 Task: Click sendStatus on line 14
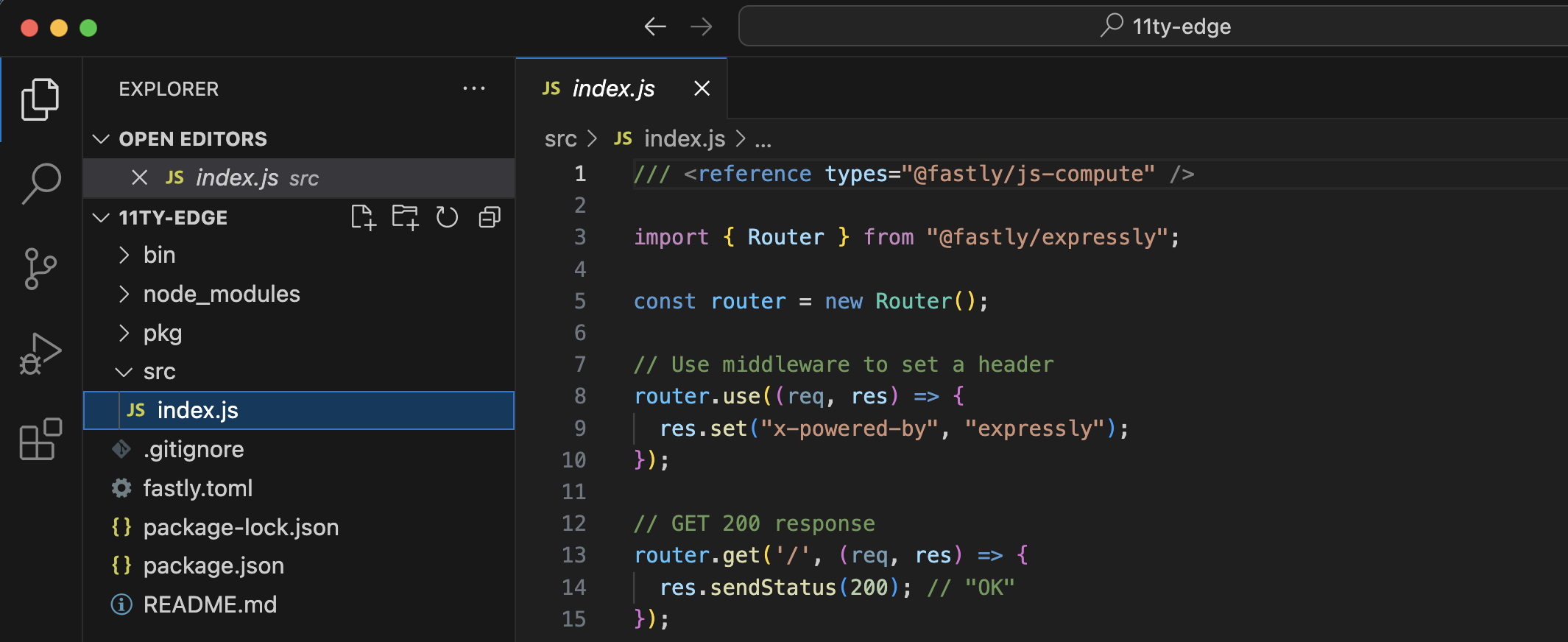pyautogui.click(x=773, y=588)
